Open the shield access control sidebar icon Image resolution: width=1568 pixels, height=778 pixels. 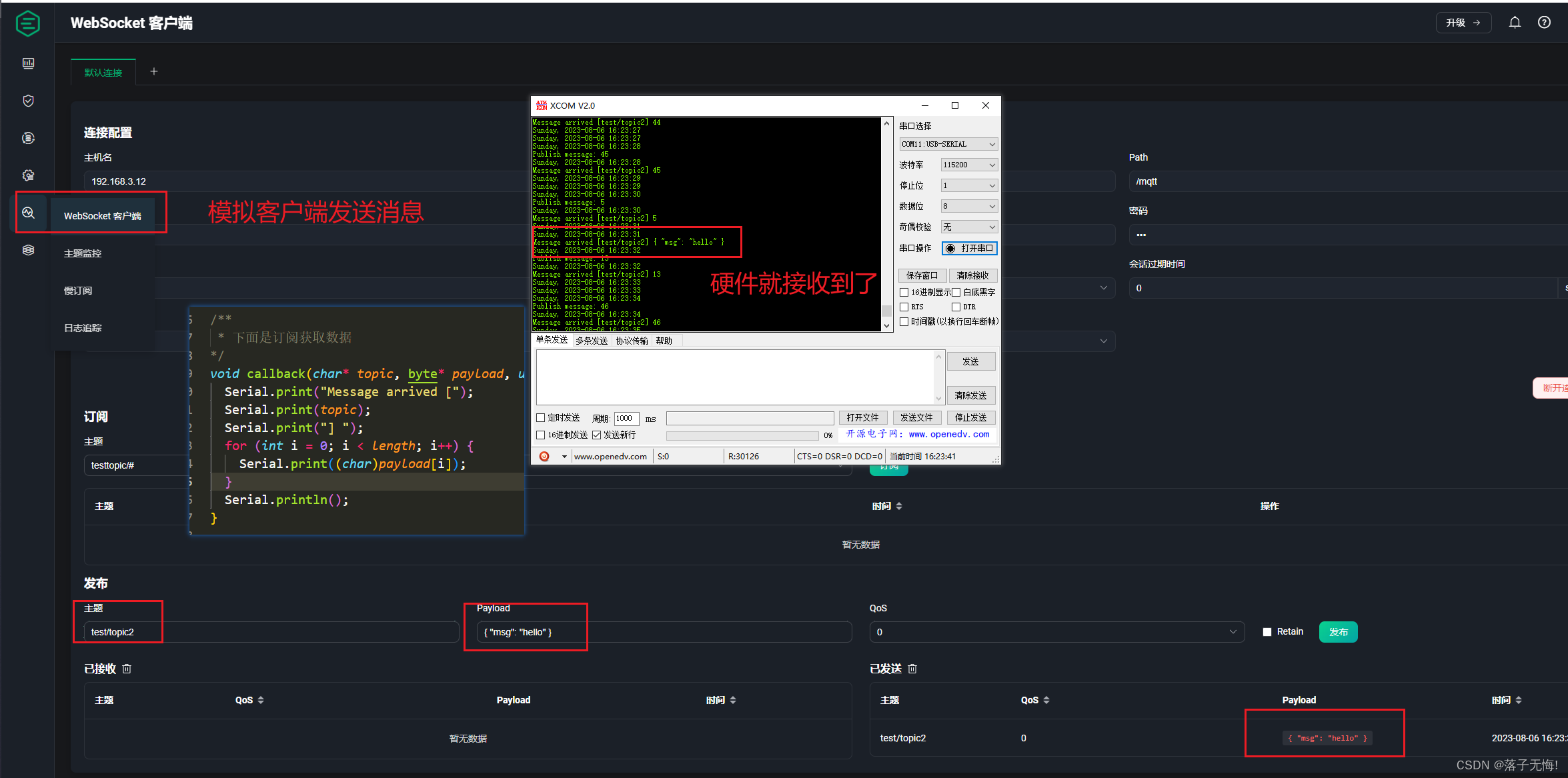pos(28,101)
